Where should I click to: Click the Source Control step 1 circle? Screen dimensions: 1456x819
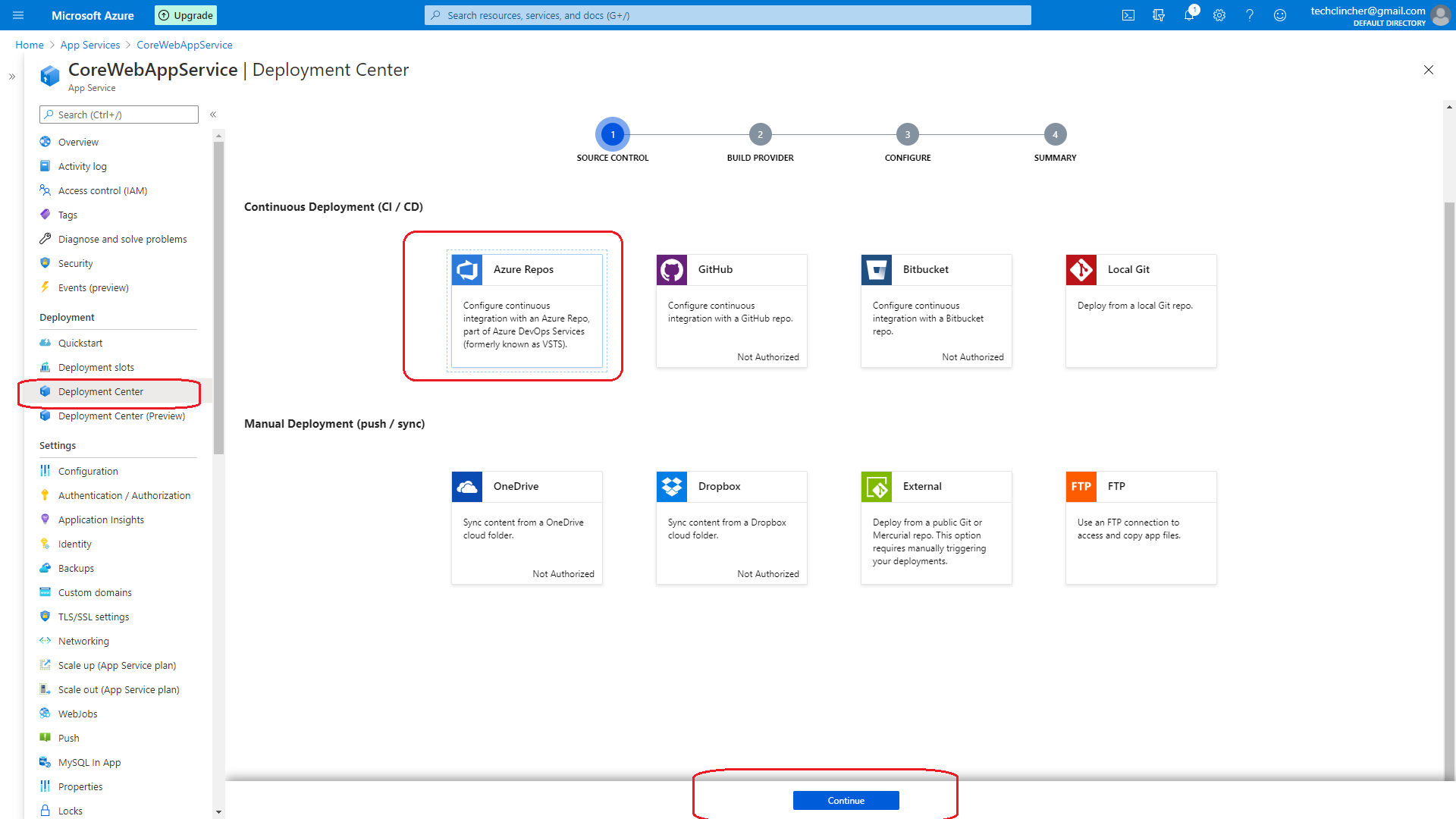(x=613, y=134)
